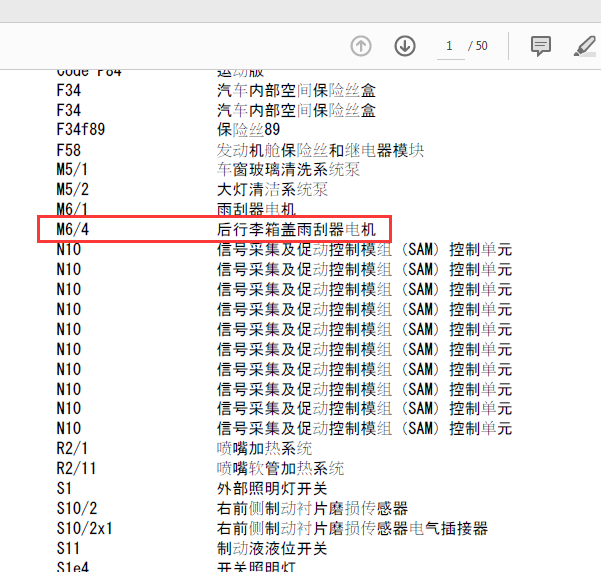
Task: Select the text '喷嘴软管加热系统'
Action: click(x=281, y=468)
